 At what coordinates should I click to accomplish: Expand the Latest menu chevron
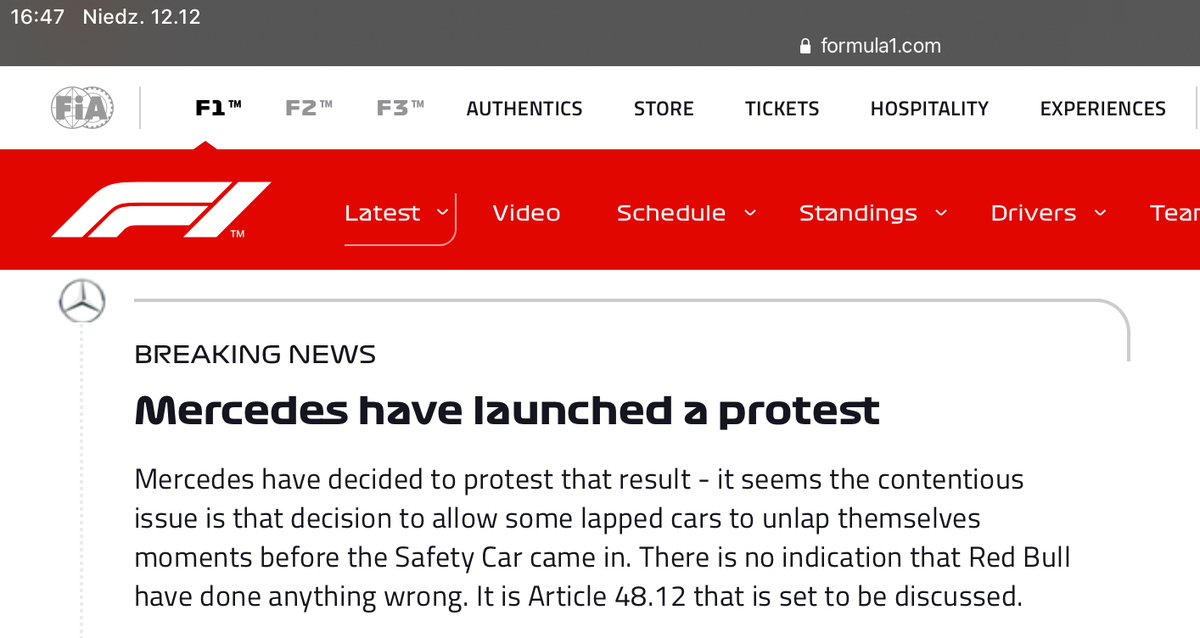[442, 212]
